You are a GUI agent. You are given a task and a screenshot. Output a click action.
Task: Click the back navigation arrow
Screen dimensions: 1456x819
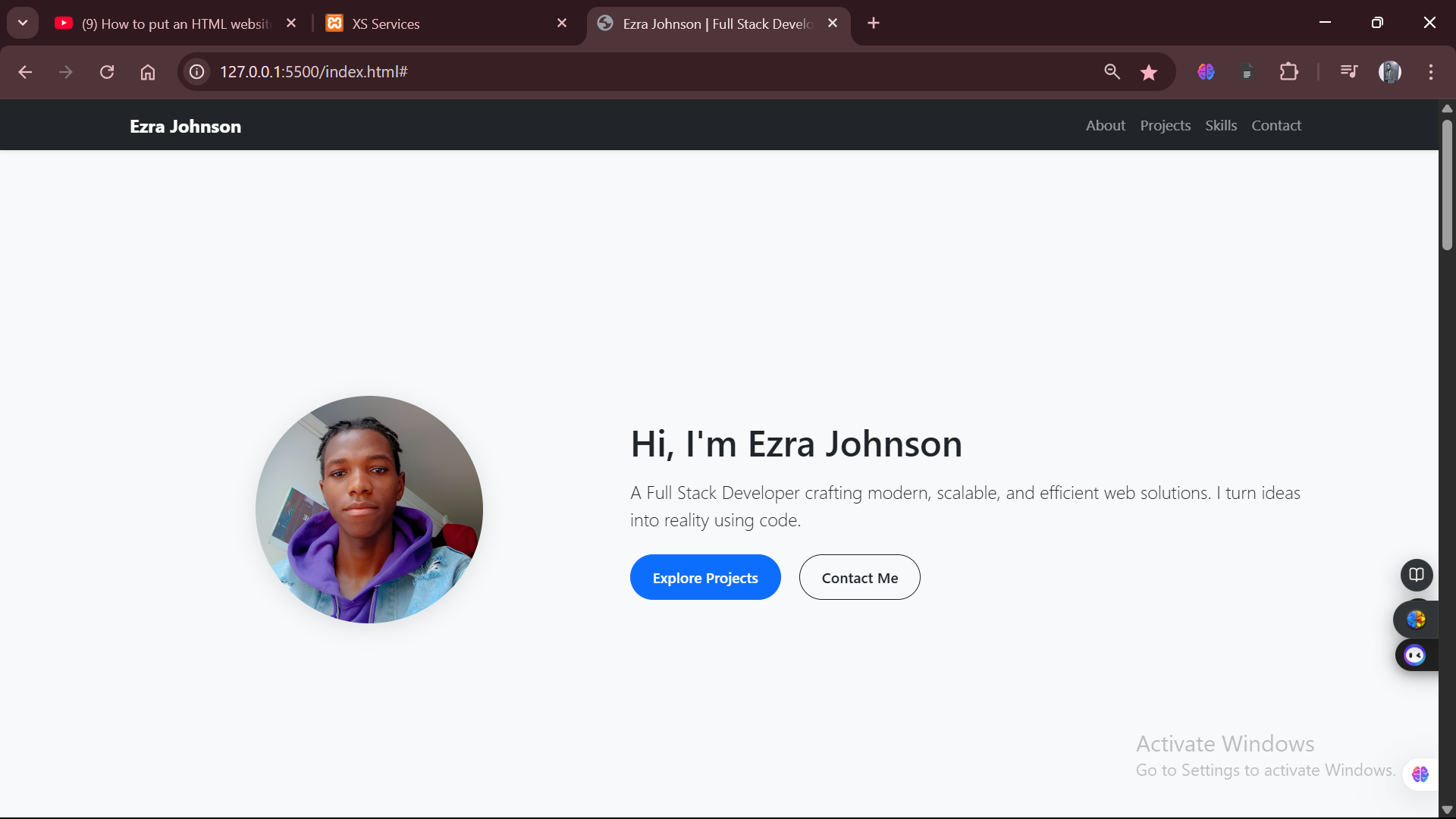pyautogui.click(x=25, y=72)
